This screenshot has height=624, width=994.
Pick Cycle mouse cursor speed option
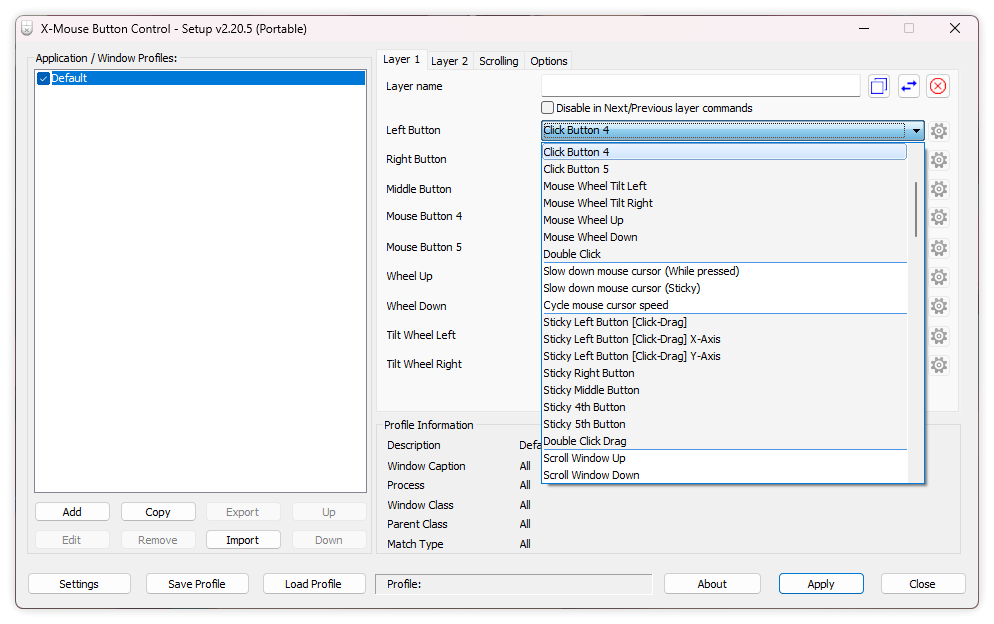(x=605, y=305)
